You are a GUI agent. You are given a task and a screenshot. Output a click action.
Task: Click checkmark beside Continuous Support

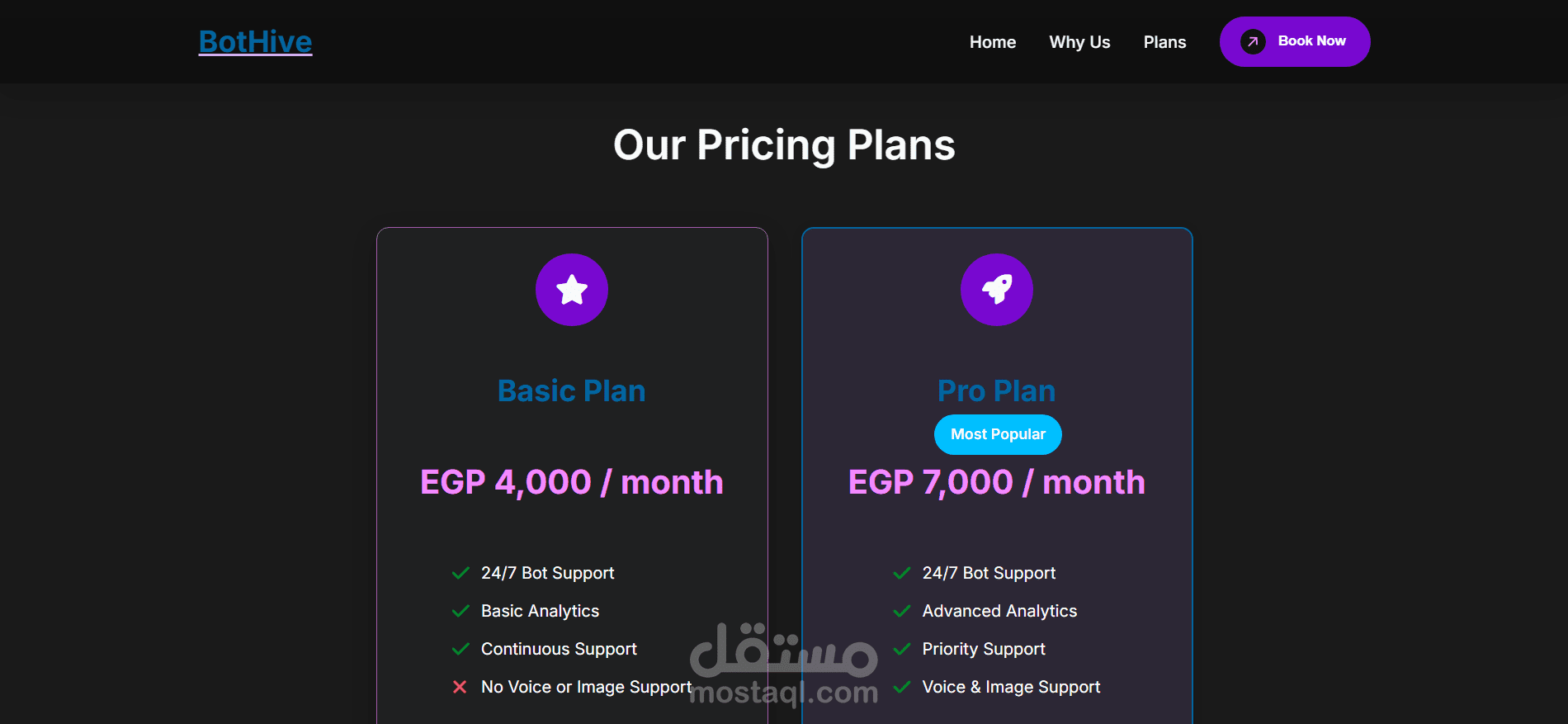click(460, 649)
